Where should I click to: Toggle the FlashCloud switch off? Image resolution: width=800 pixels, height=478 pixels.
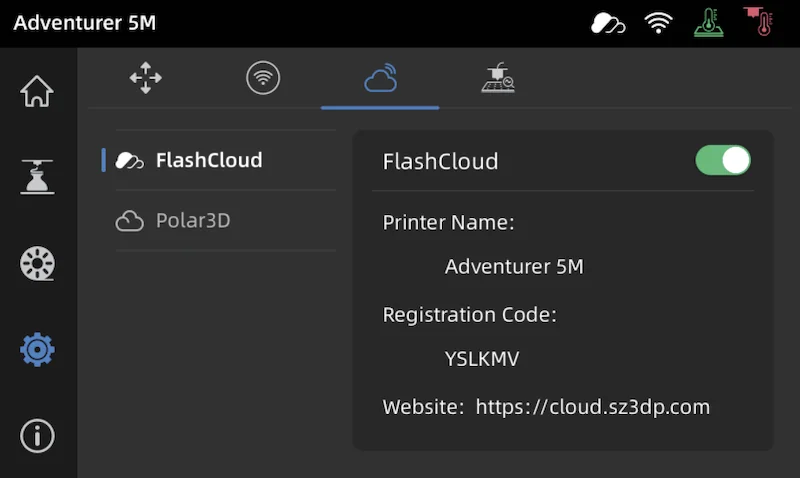tap(723, 160)
